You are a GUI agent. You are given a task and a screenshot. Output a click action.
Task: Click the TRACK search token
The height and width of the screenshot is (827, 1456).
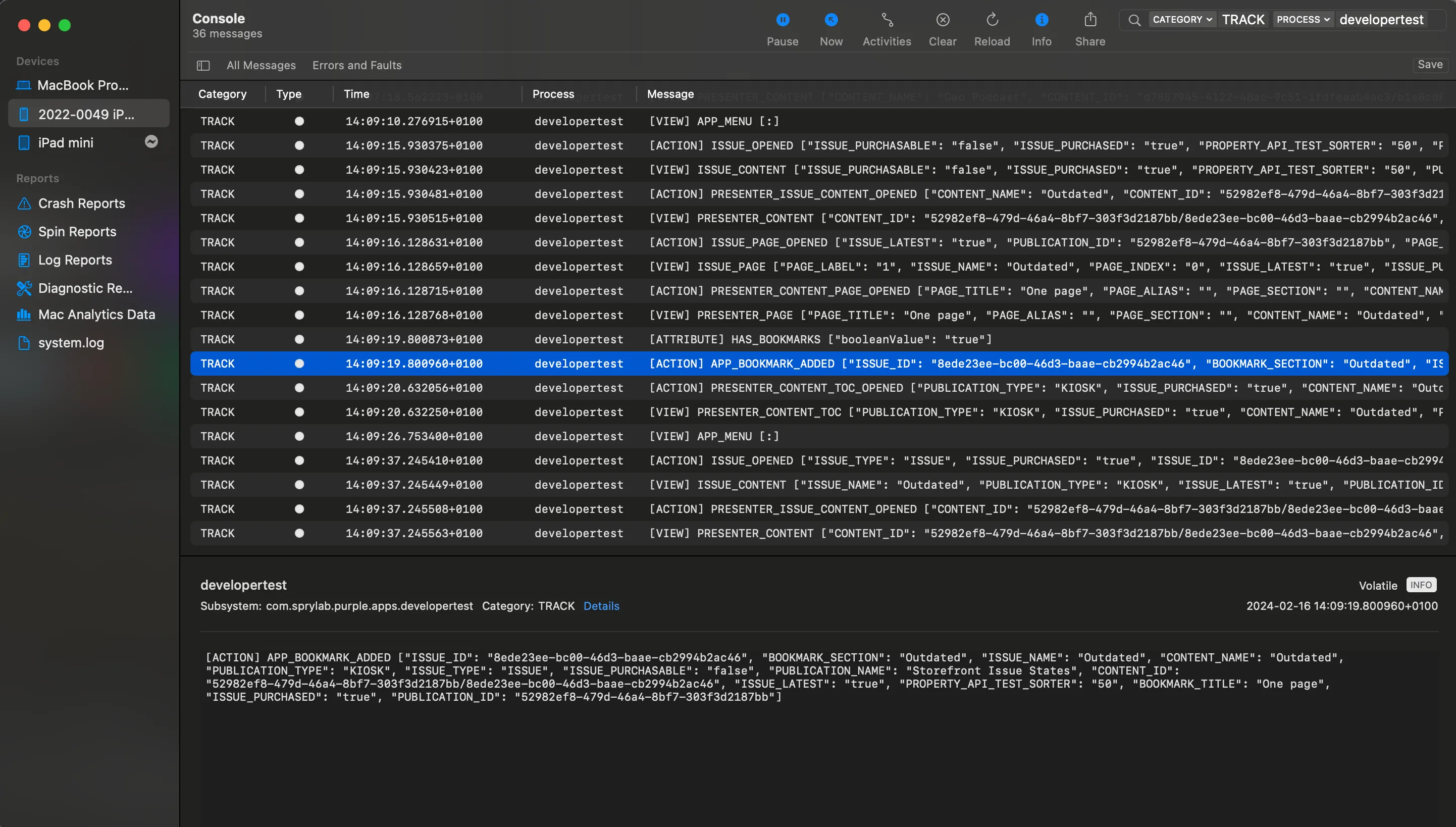pos(1243,19)
